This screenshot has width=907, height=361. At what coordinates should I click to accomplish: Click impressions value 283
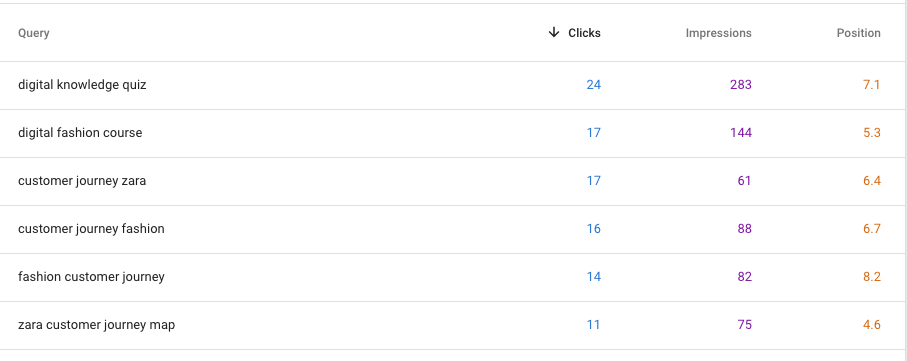click(741, 85)
